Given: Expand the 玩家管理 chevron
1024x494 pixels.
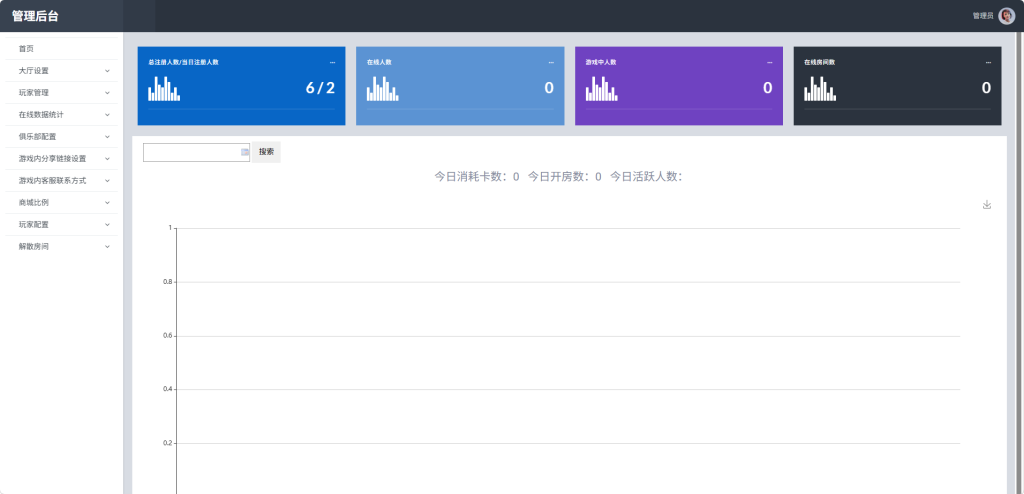Looking at the screenshot, I should click(108, 93).
